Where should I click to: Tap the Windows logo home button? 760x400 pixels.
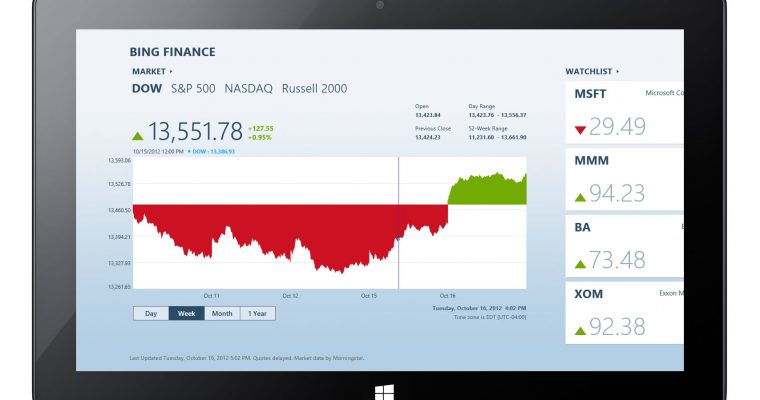point(384,393)
